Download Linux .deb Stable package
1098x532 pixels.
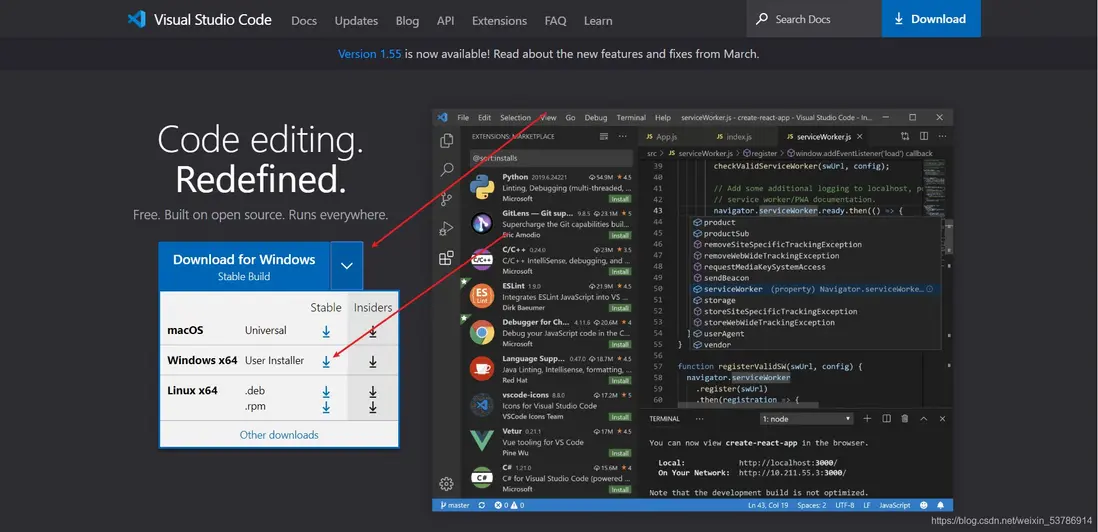point(326,391)
